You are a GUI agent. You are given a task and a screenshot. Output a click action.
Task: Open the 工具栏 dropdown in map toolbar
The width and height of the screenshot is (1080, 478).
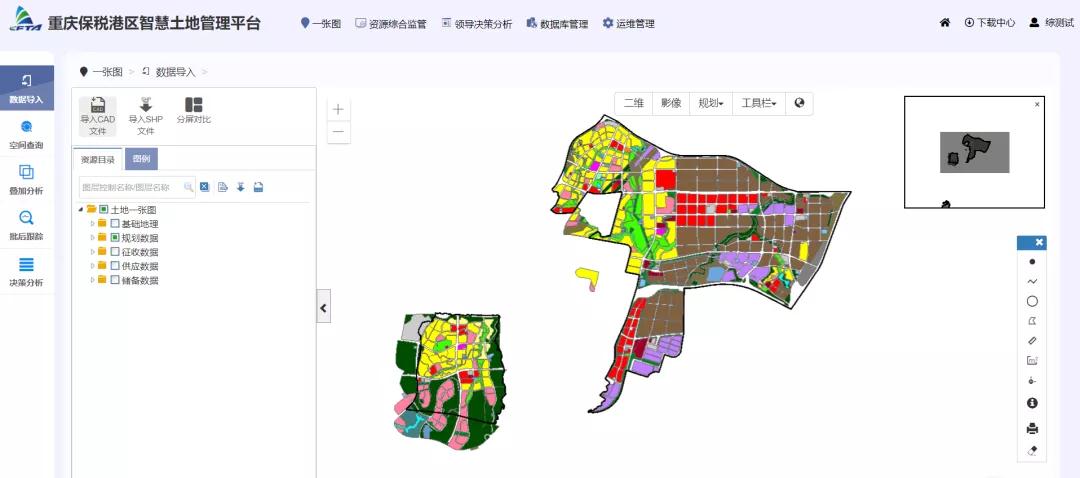758,103
